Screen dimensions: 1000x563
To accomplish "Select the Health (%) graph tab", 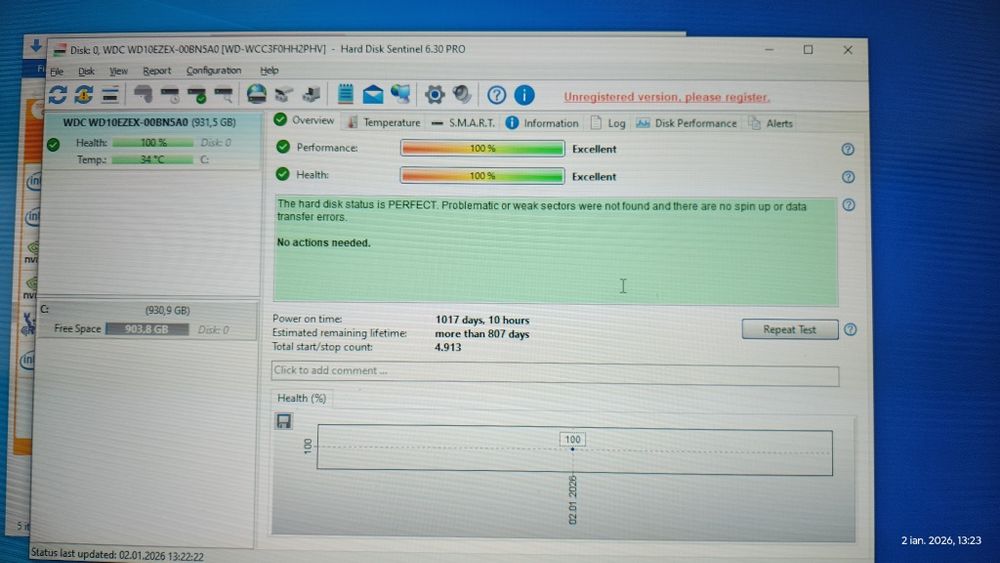I will [301, 398].
